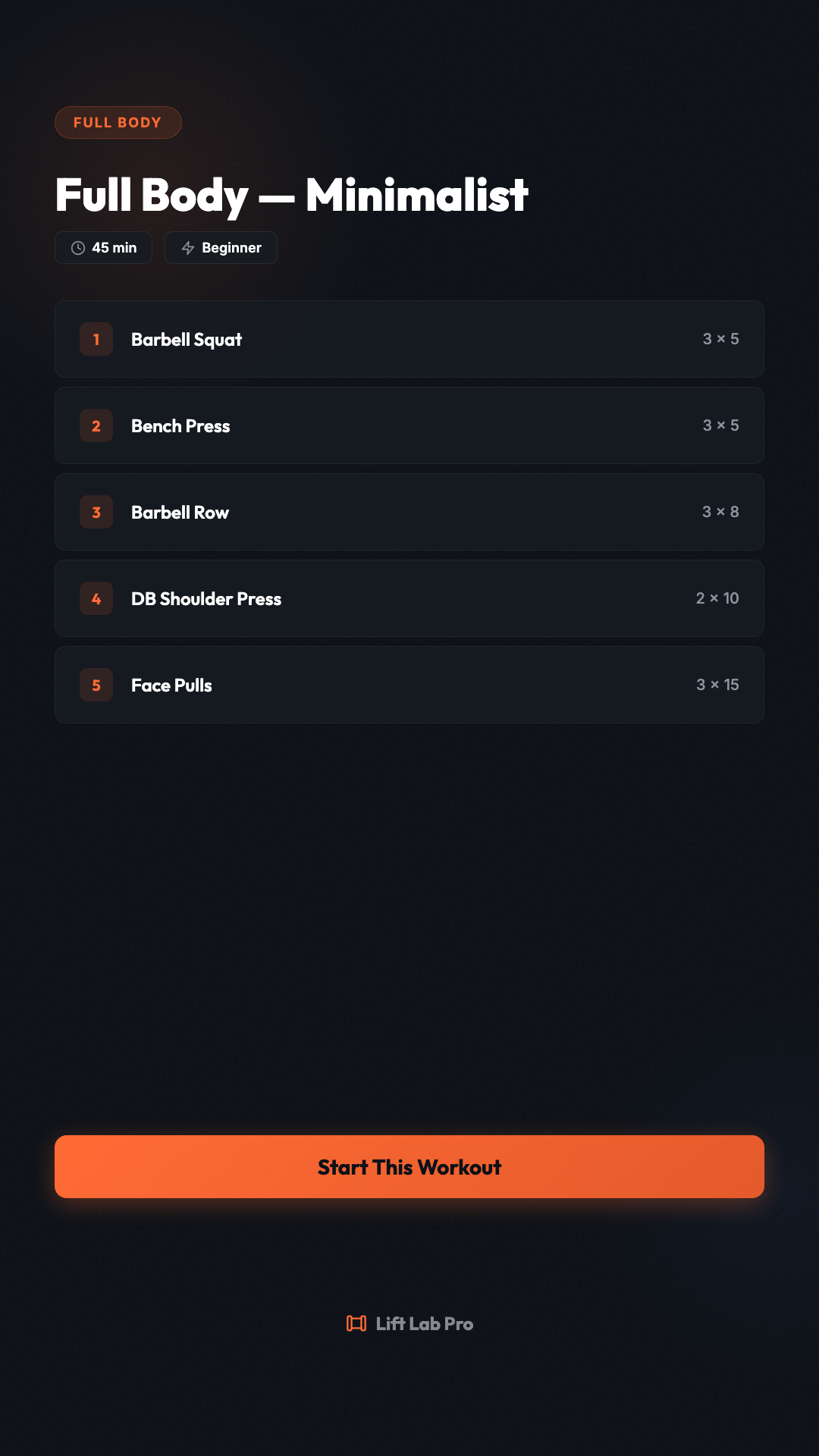The height and width of the screenshot is (1456, 819).
Task: Click the number 5 badge
Action: [96, 685]
